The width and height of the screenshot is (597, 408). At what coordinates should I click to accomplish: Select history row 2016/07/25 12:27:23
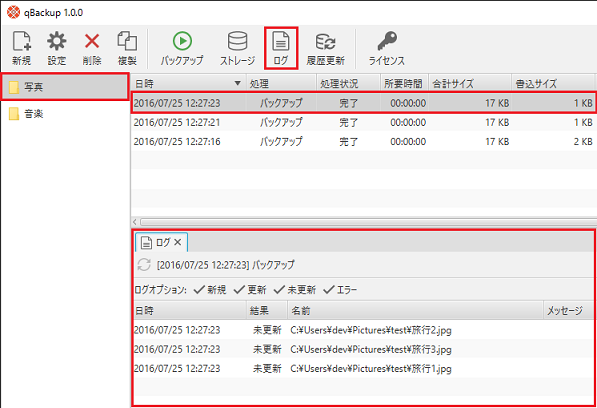point(363,103)
